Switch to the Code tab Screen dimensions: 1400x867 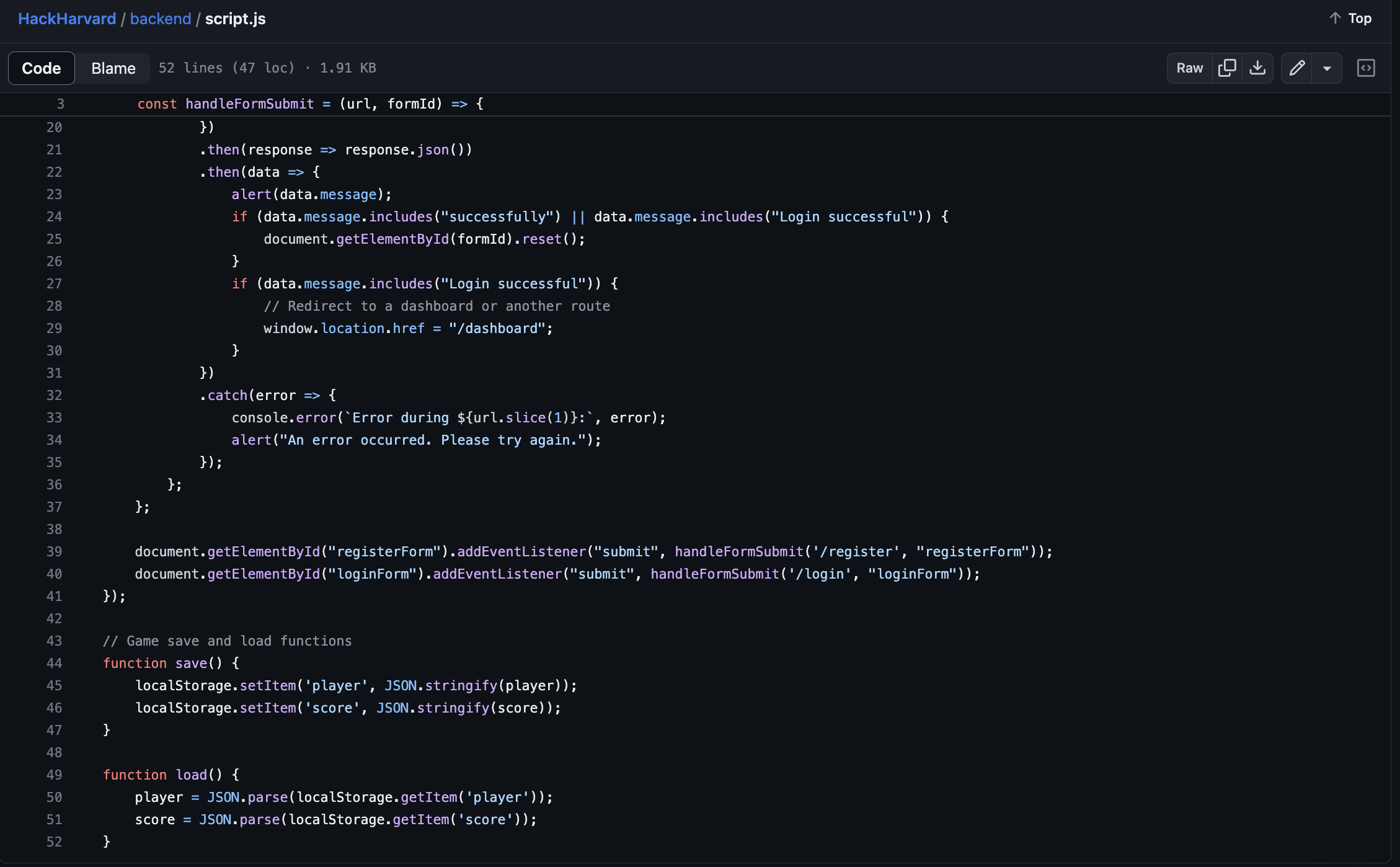coord(41,68)
